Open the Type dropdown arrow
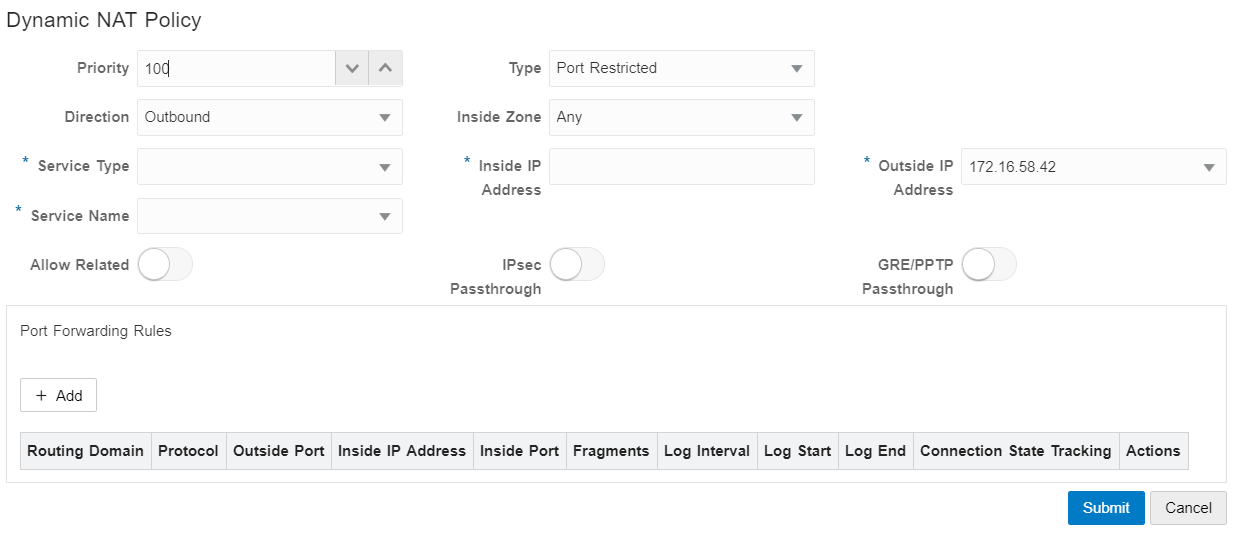Image resolution: width=1234 pixels, height=533 pixels. pos(797,69)
